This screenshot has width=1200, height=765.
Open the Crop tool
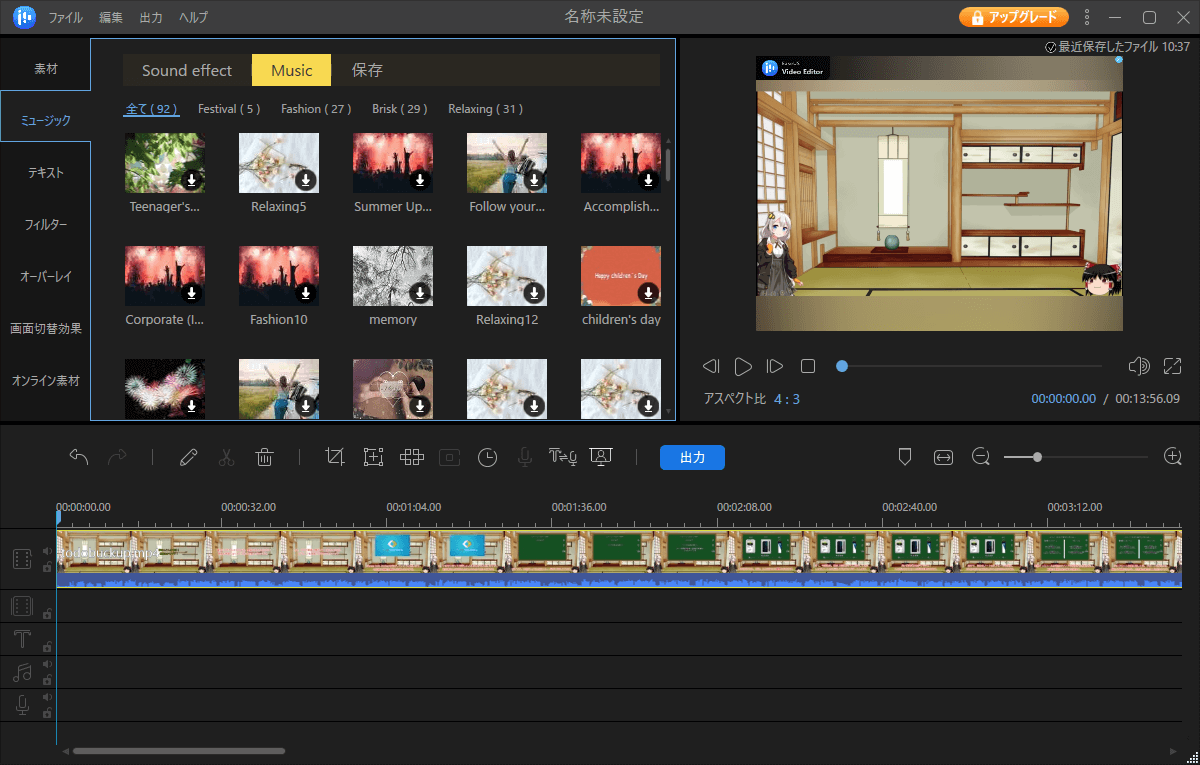(334, 456)
